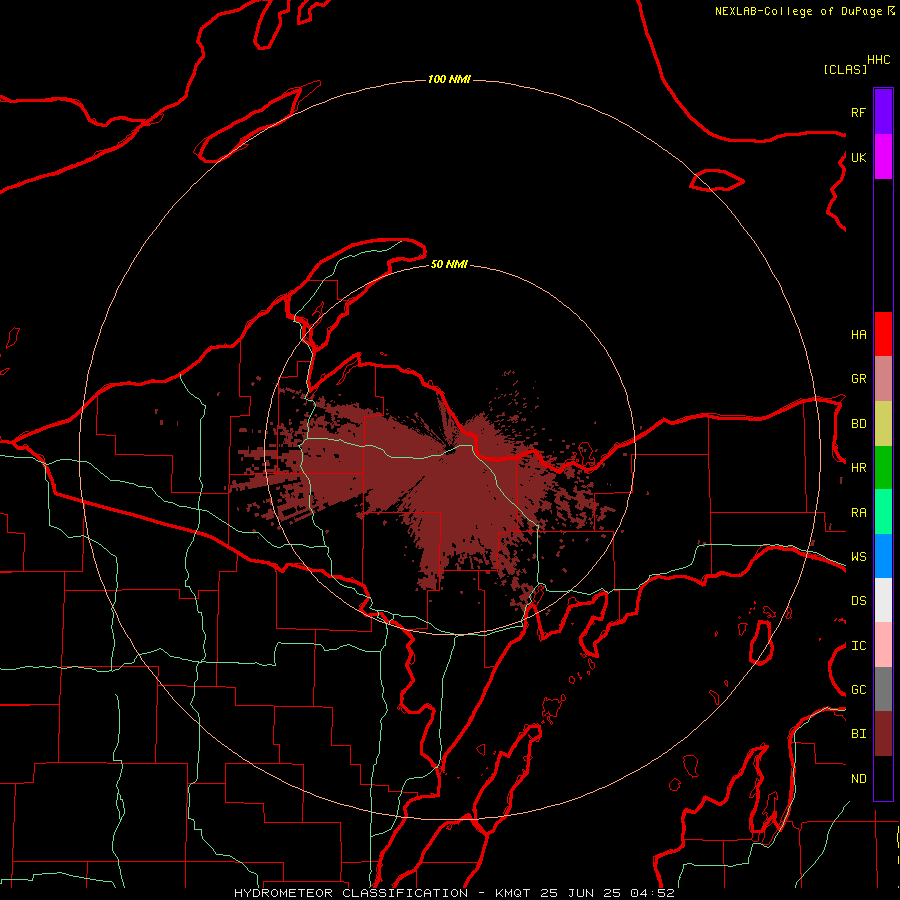Click the HA legend label
The width and height of the screenshot is (900, 900).
click(858, 334)
